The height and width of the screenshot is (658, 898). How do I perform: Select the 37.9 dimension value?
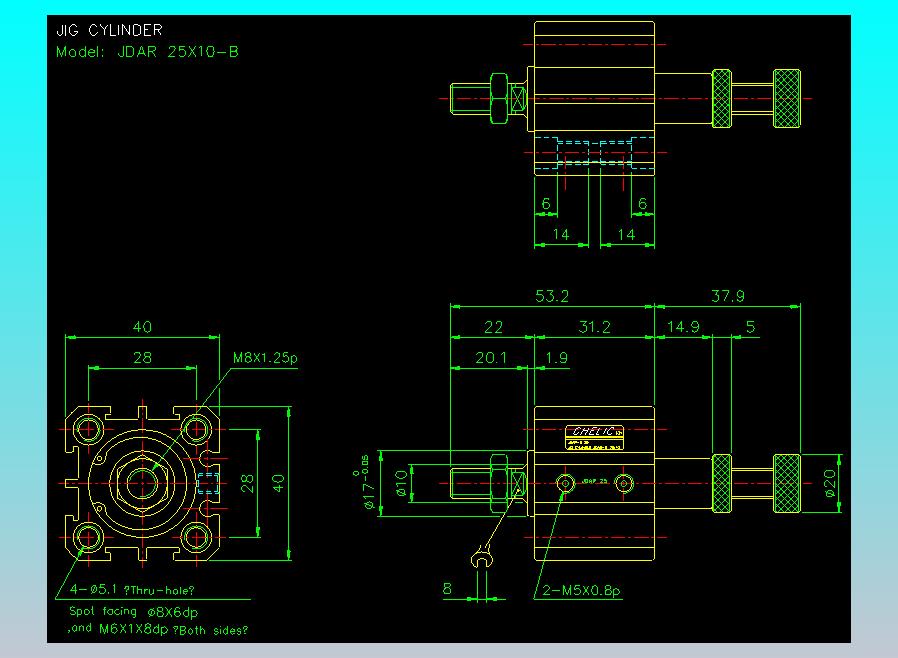coord(727,296)
